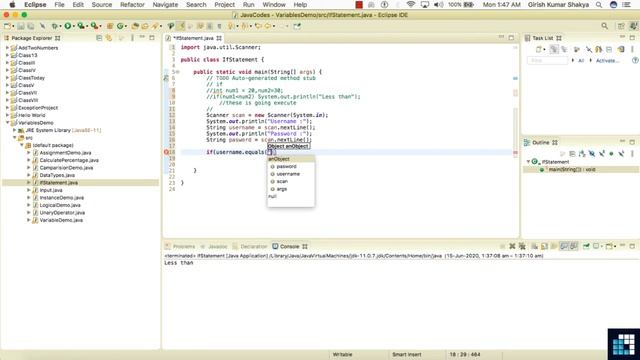Screen dimensions: 640x360
Task: Click Hide Fields icon in Outline toolbar
Action: 592,153
